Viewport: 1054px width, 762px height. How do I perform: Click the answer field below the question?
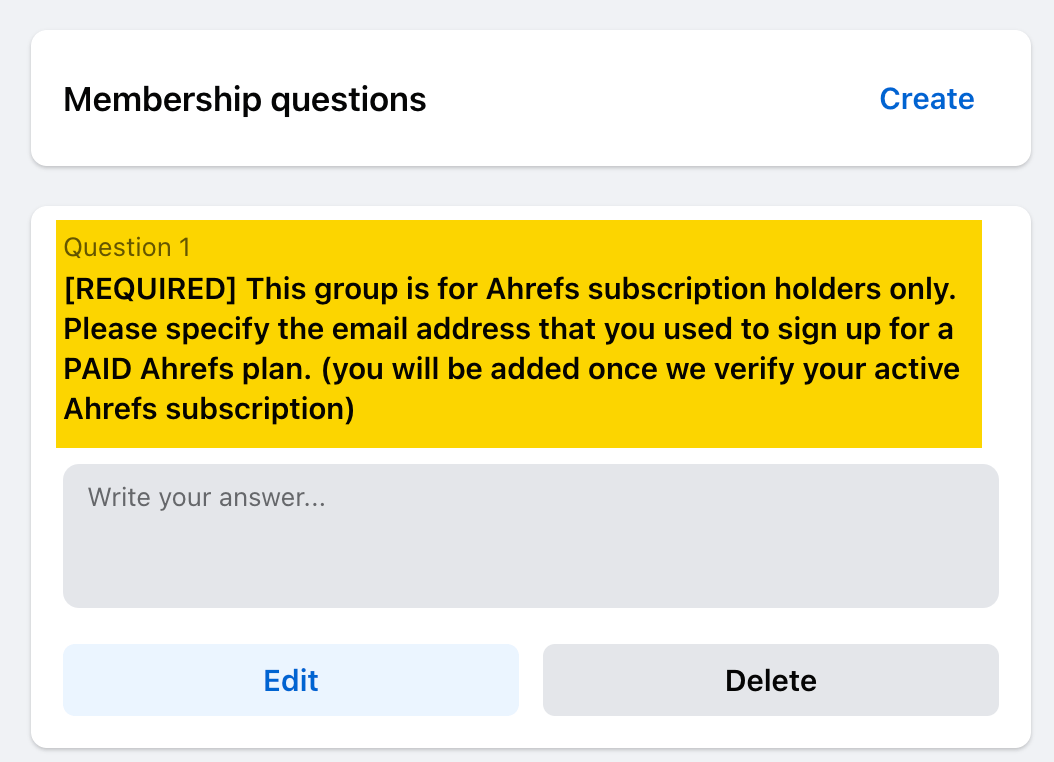[x=530, y=535]
